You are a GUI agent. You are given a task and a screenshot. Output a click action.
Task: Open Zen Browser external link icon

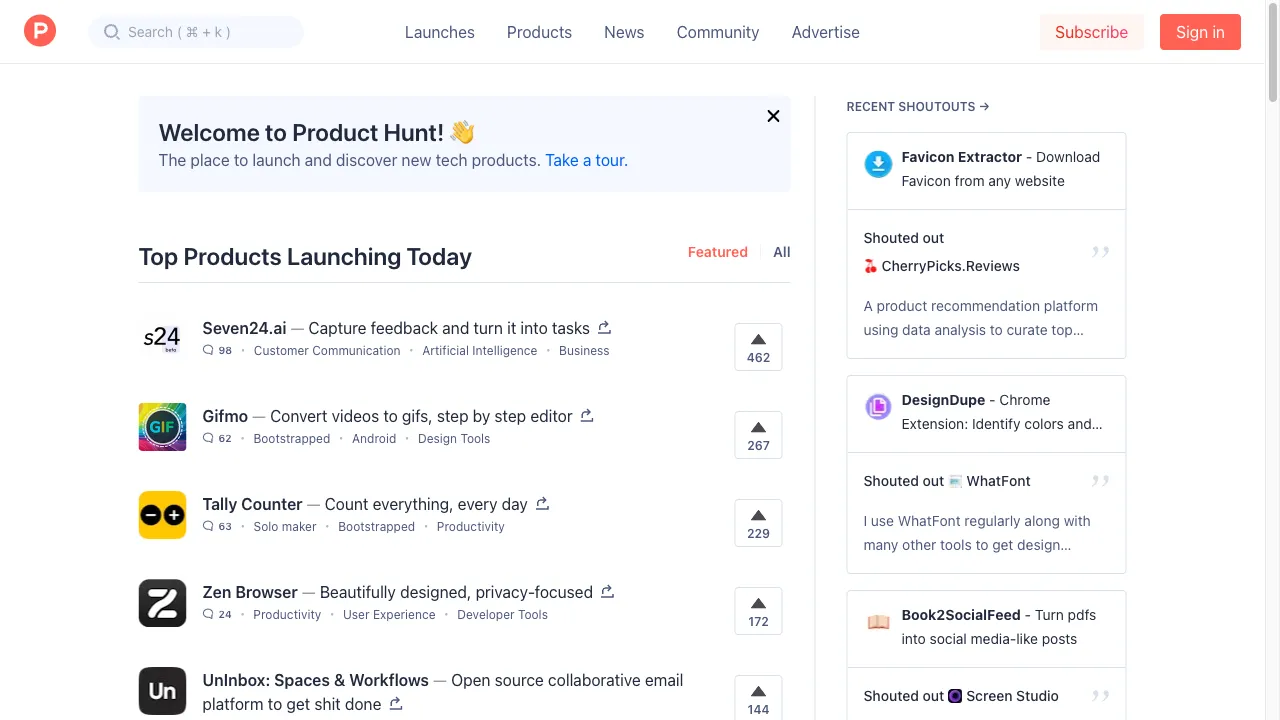click(x=607, y=591)
